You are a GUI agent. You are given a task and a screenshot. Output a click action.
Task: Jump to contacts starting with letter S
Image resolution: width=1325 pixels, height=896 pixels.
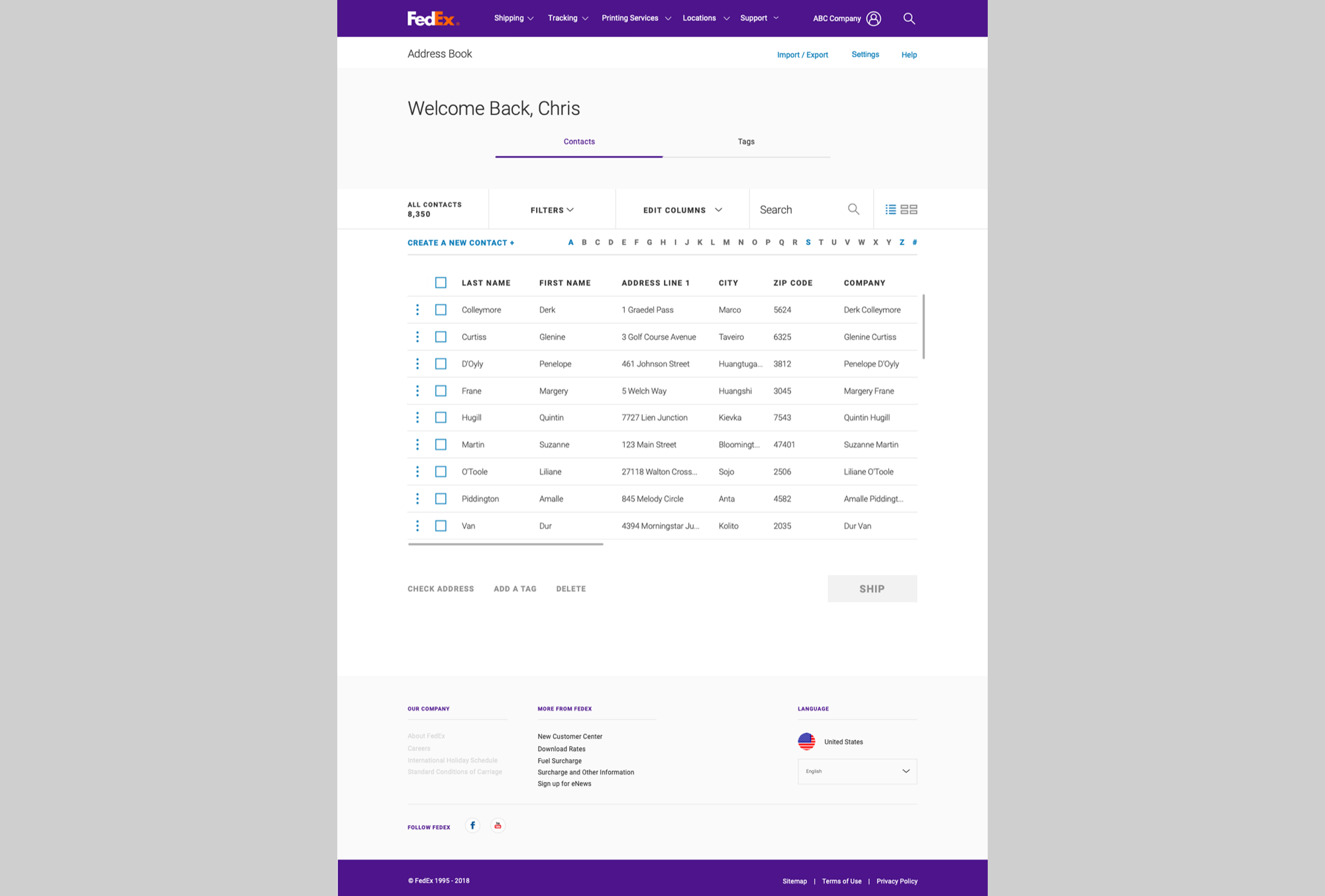808,242
